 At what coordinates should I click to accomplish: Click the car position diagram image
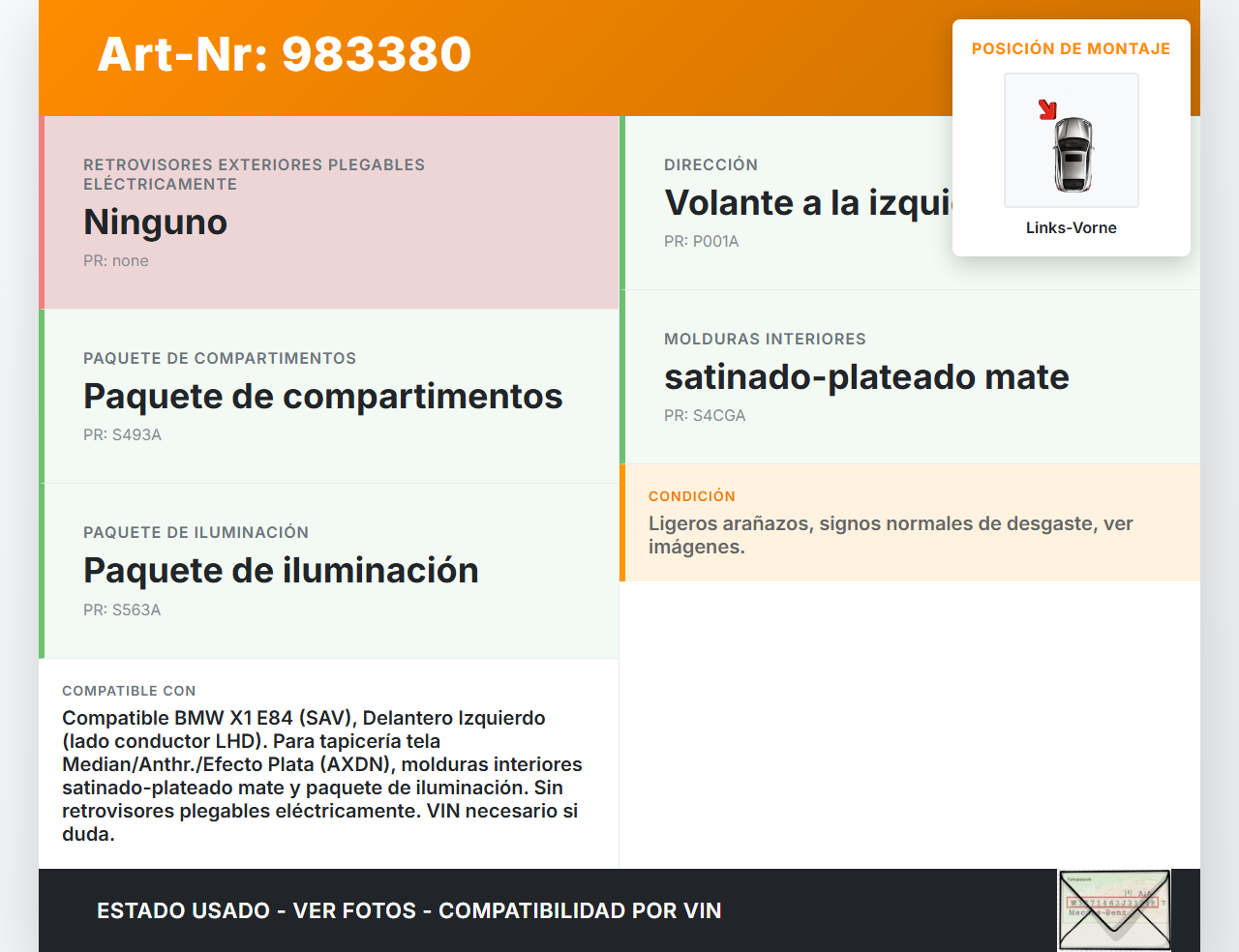pos(1072,140)
